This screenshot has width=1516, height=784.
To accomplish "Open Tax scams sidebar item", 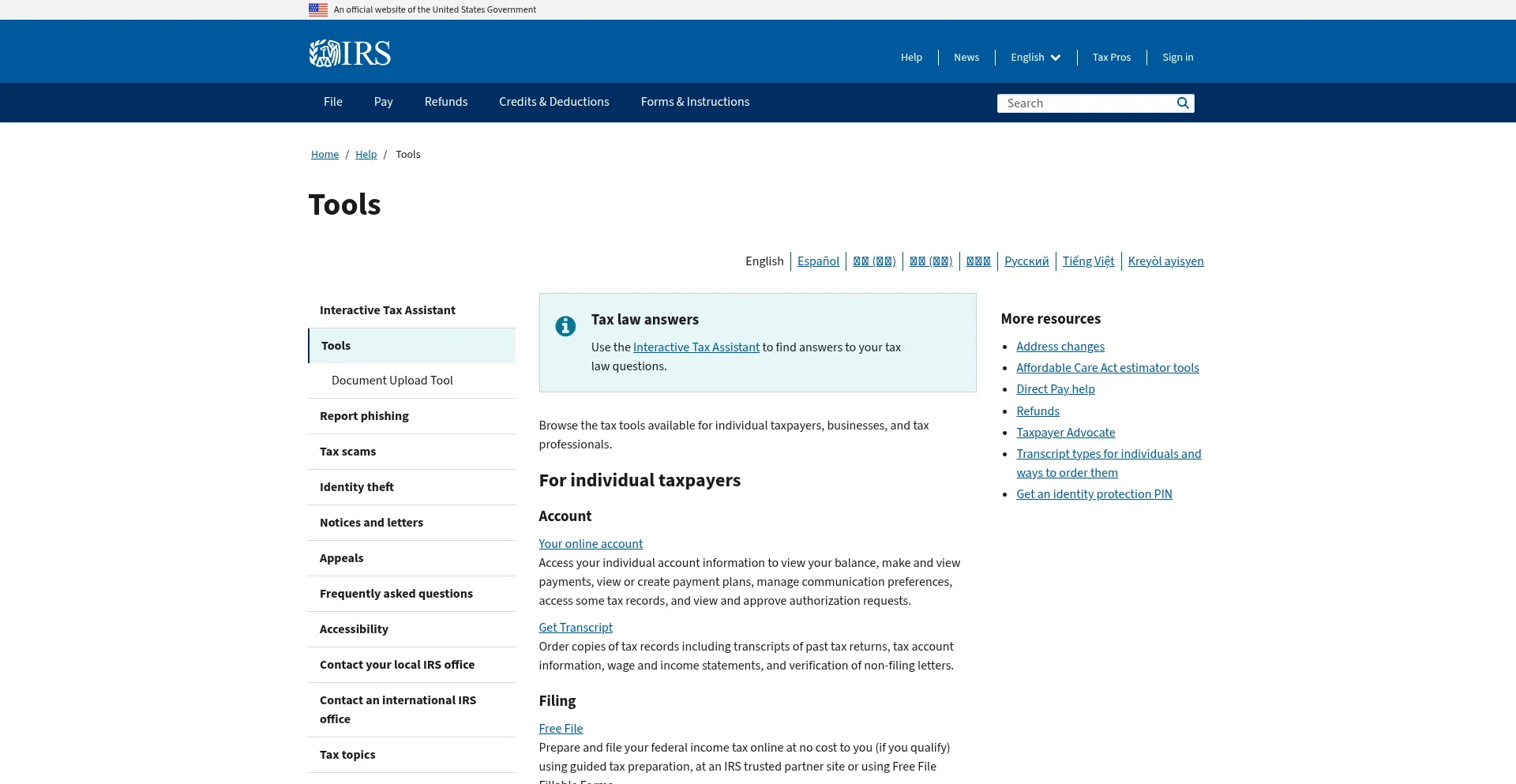I will coord(411,452).
